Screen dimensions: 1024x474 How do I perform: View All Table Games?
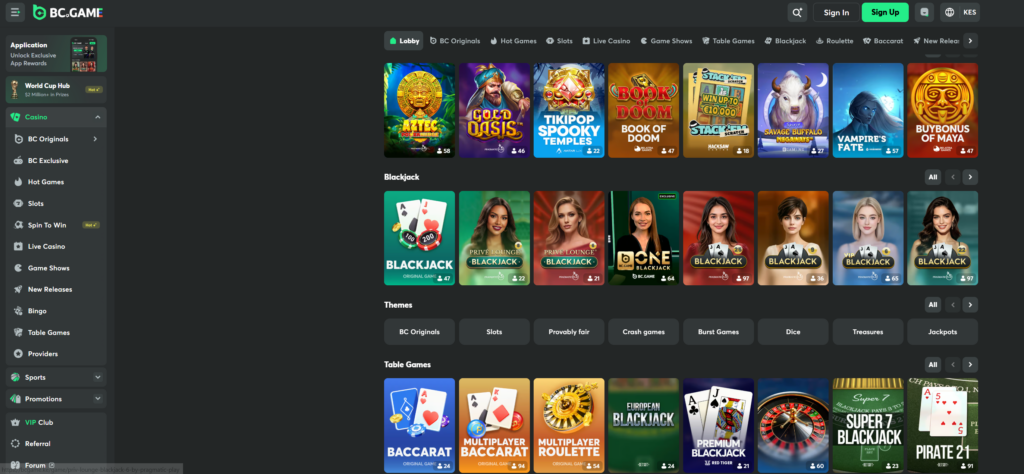click(x=933, y=364)
